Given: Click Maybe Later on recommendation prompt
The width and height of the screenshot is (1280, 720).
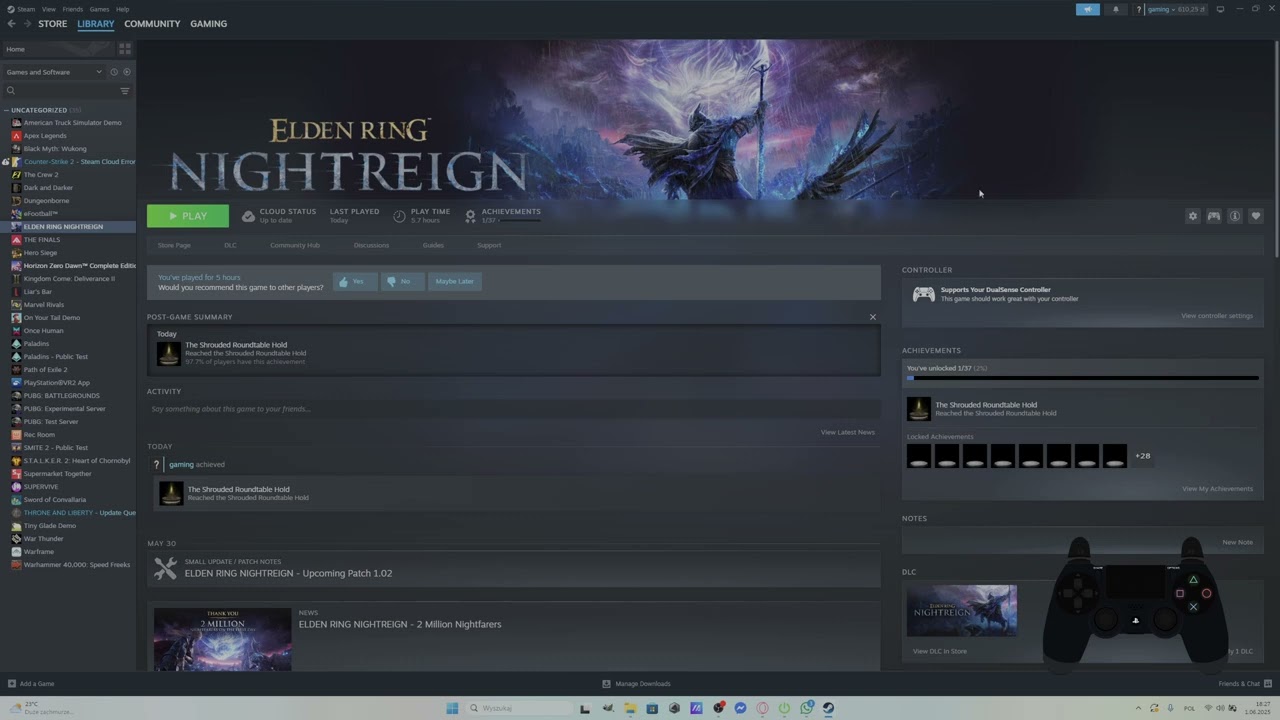Looking at the screenshot, I should tap(454, 282).
